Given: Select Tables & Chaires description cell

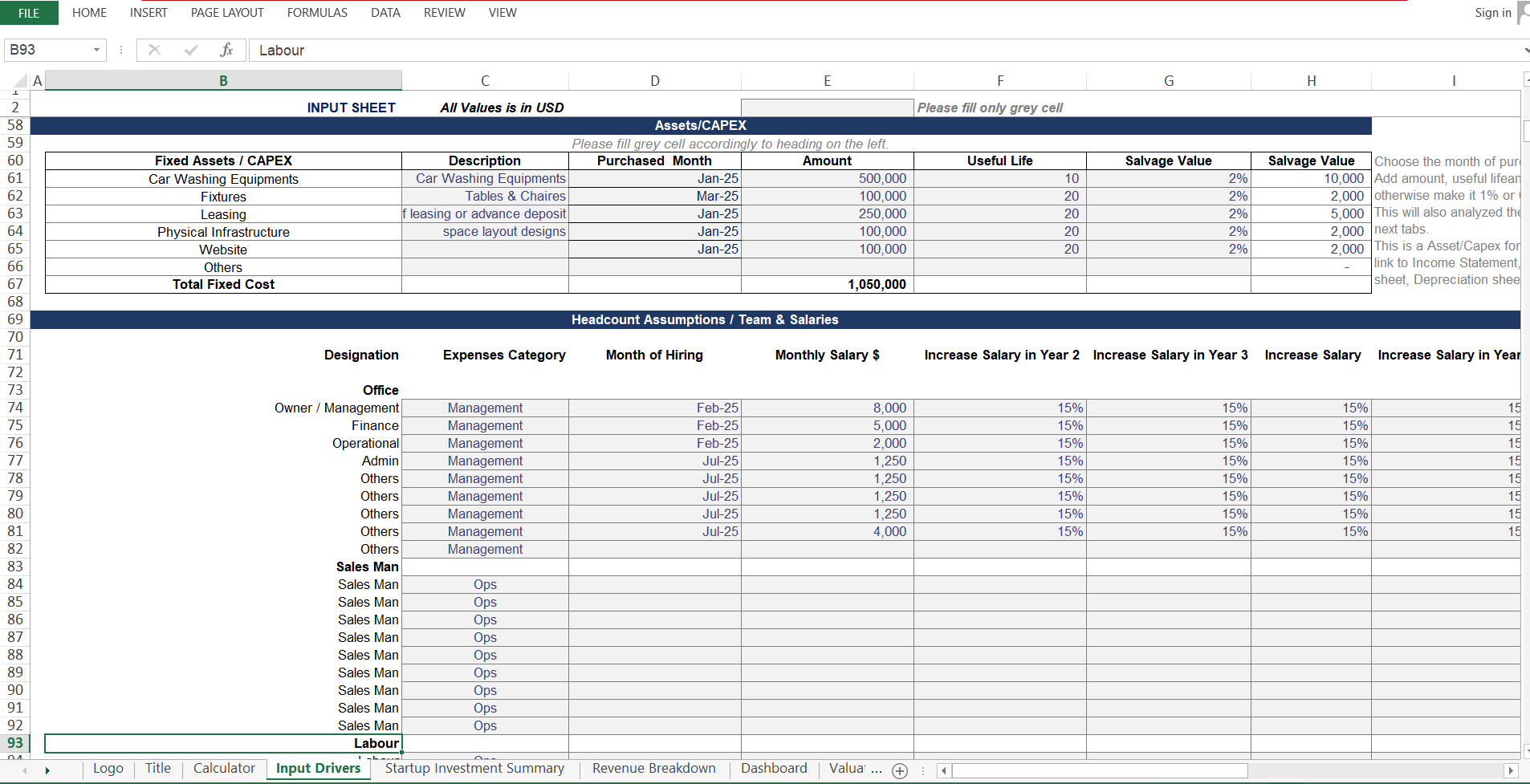Looking at the screenshot, I should pyautogui.click(x=485, y=196).
